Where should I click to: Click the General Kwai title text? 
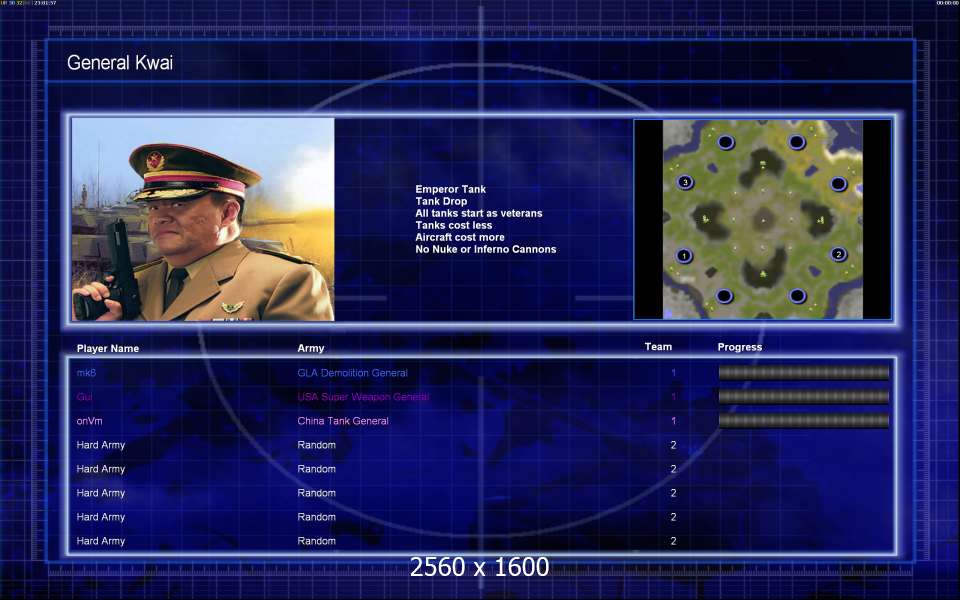(x=120, y=62)
